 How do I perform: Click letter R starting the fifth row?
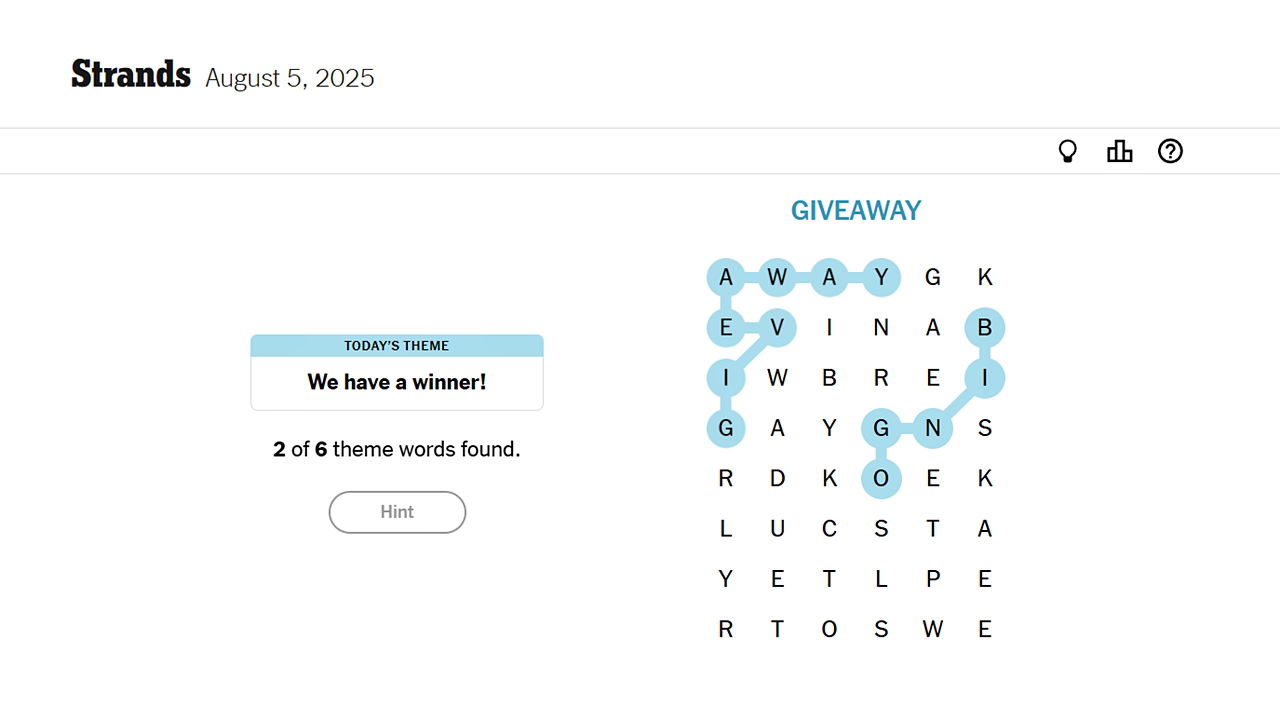click(x=726, y=478)
